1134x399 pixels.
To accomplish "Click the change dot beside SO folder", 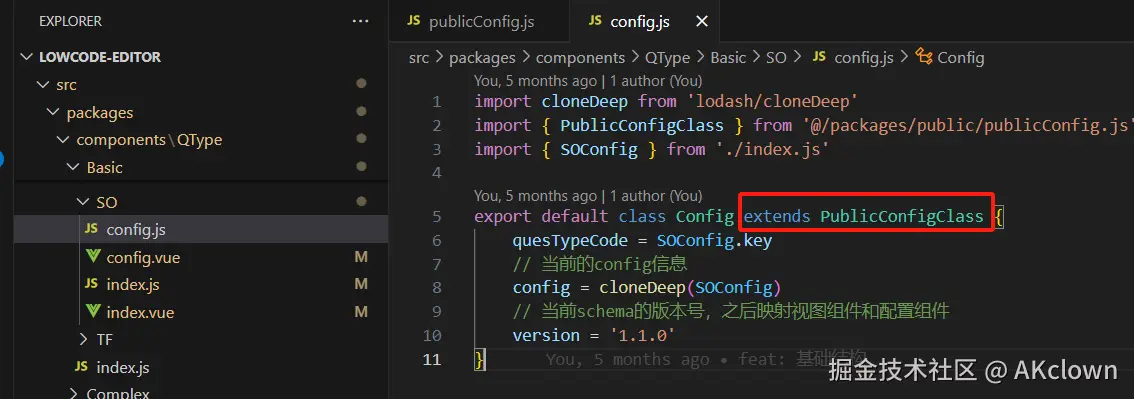I will (x=362, y=202).
